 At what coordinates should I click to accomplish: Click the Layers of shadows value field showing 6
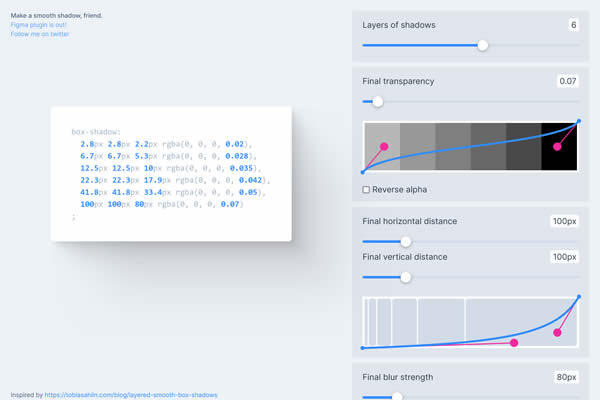573,25
